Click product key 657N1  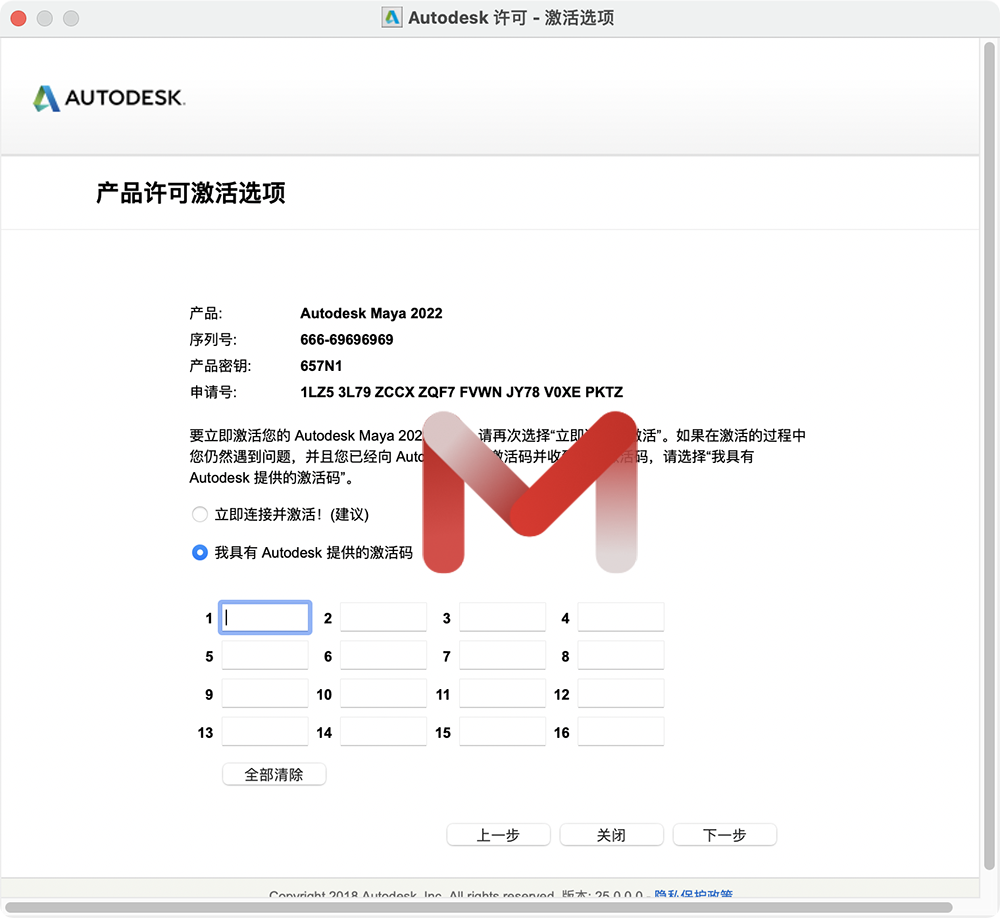click(321, 366)
